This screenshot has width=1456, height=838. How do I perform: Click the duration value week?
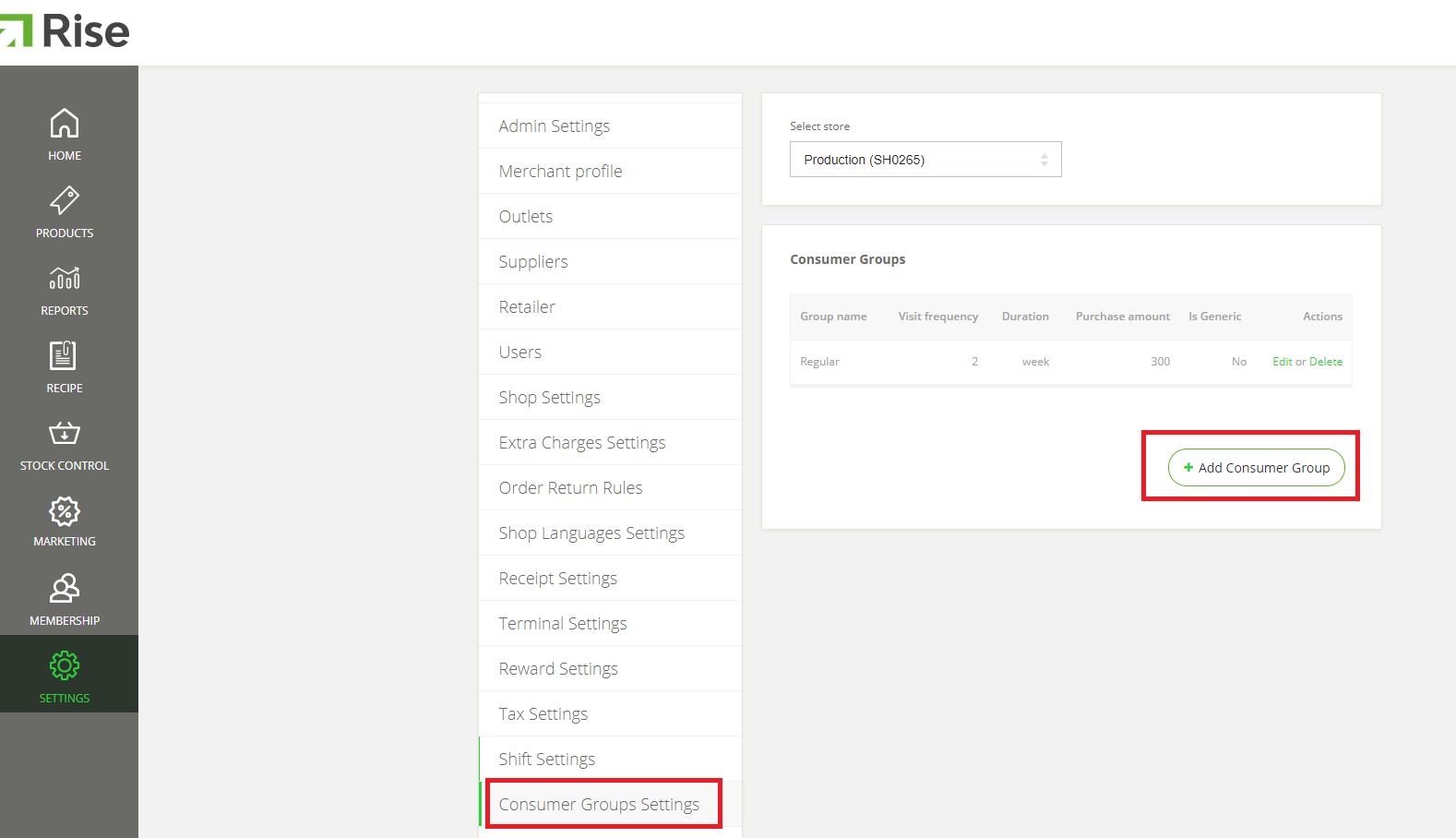tap(1035, 362)
